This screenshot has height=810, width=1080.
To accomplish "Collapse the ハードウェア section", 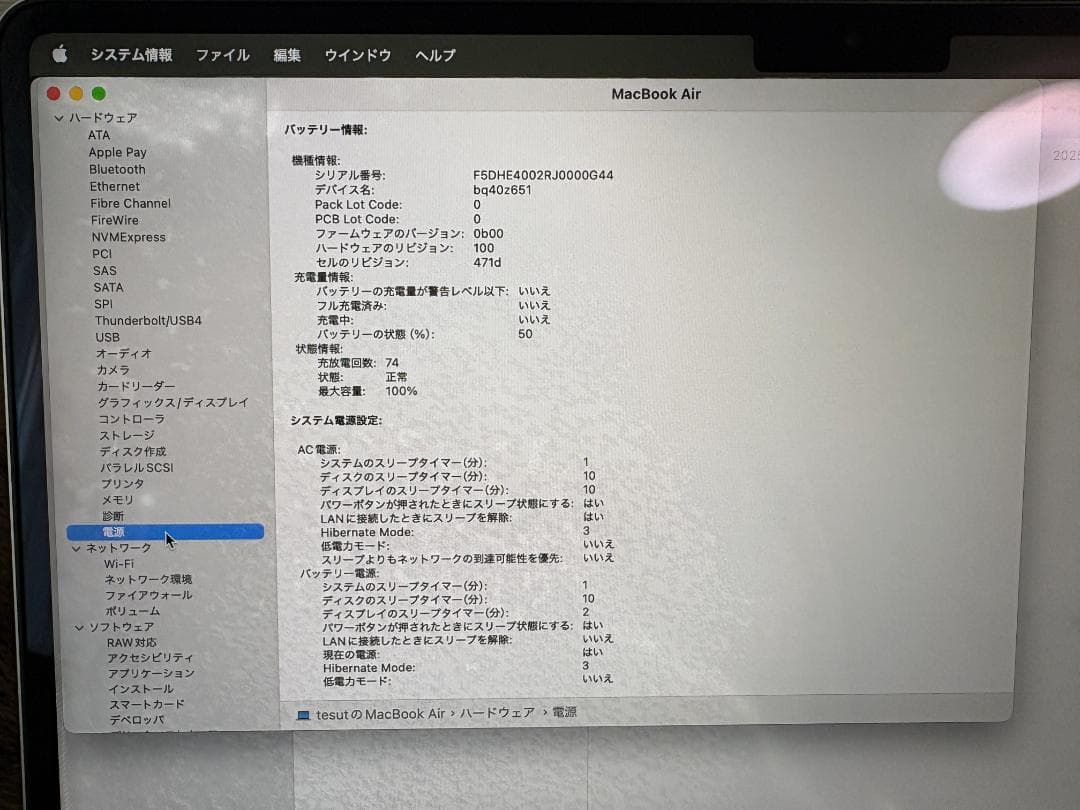I will [60, 117].
